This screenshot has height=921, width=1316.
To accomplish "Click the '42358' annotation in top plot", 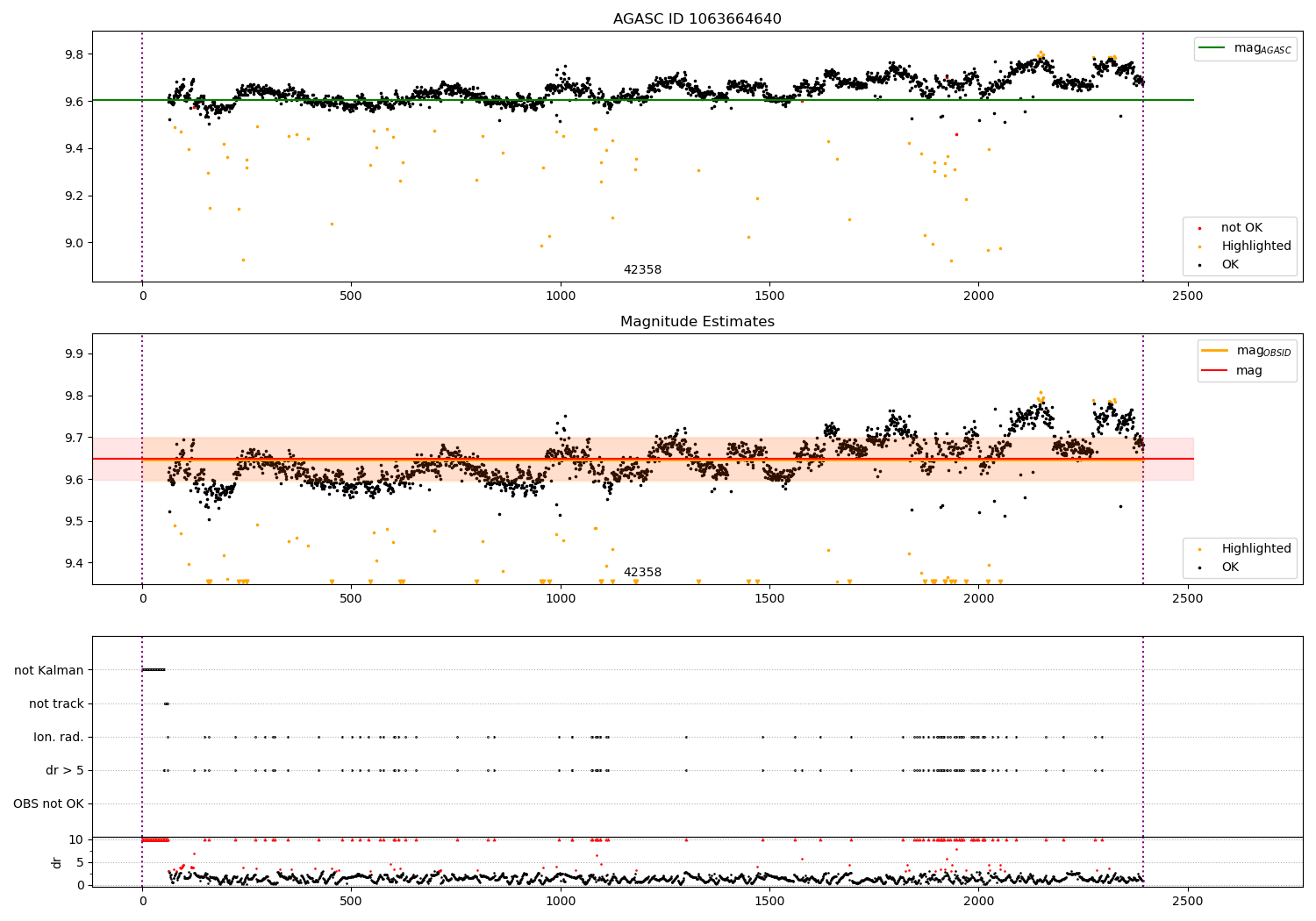I will click(642, 270).
